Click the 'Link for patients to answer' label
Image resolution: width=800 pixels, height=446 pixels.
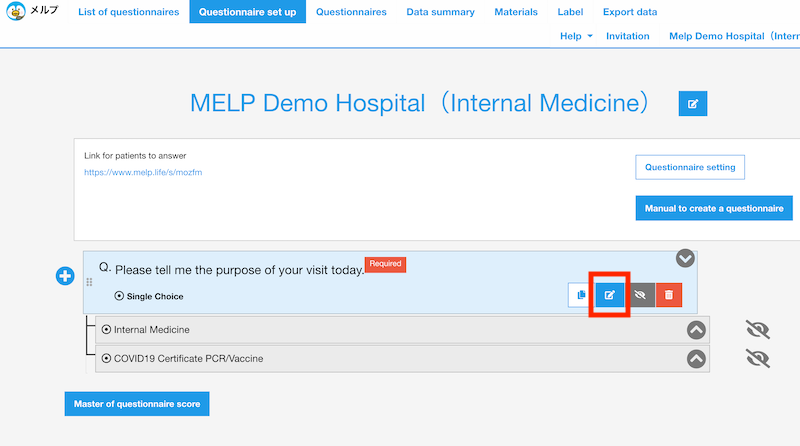pos(135,156)
